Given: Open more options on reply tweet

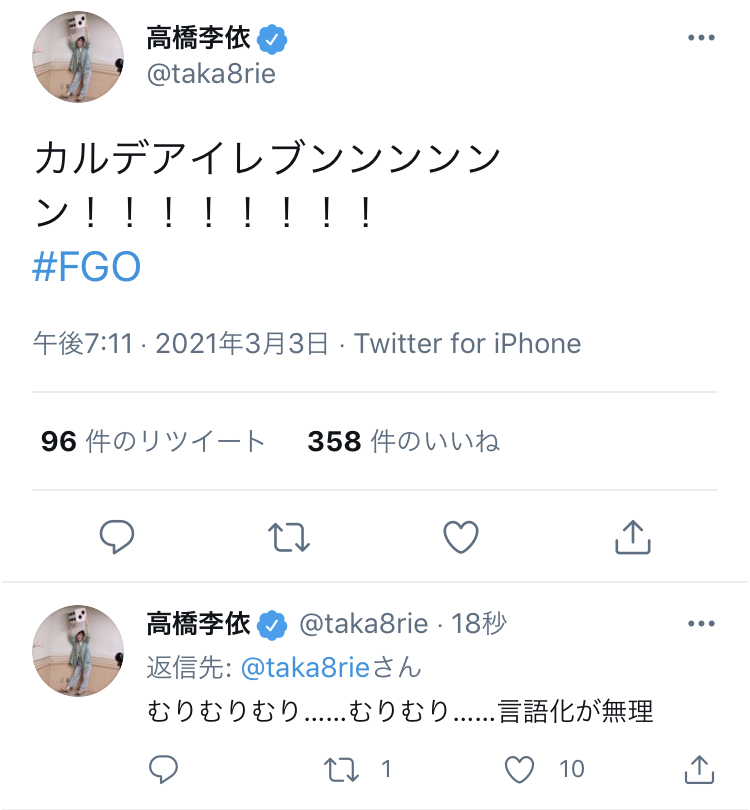Looking at the screenshot, I should (701, 624).
